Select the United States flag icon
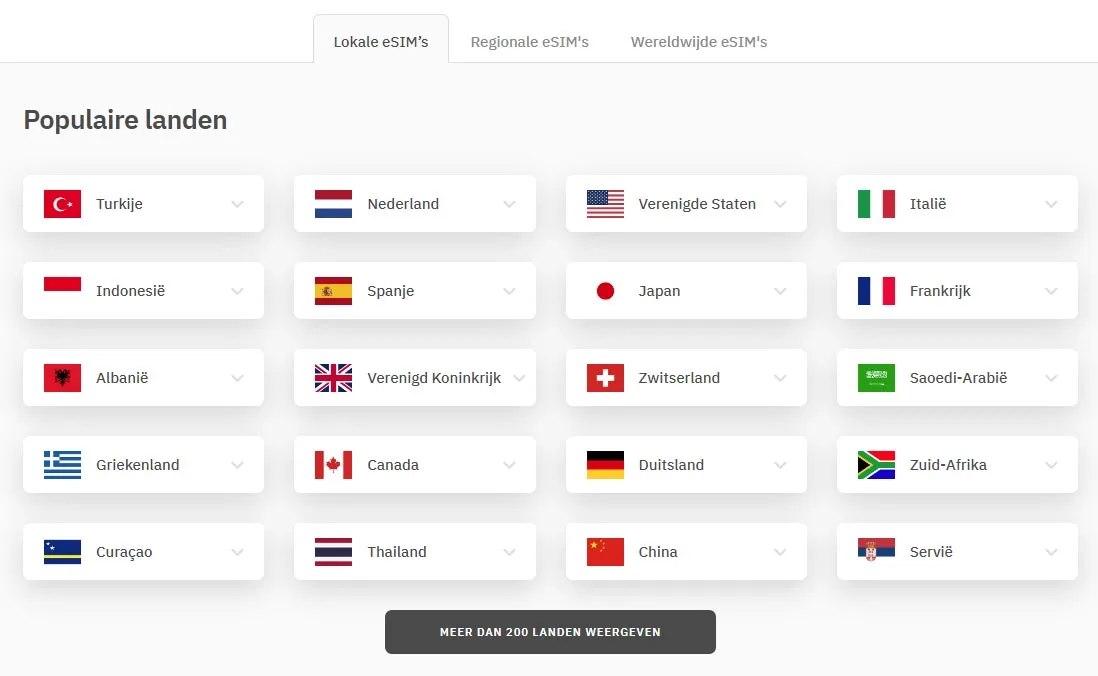This screenshot has height=676, width=1098. 605,204
